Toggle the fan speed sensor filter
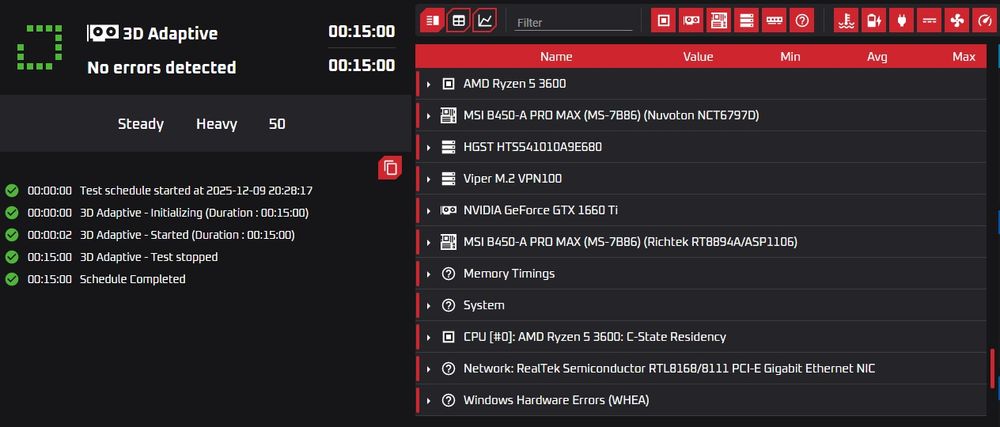The image size is (1000, 427). [x=957, y=21]
